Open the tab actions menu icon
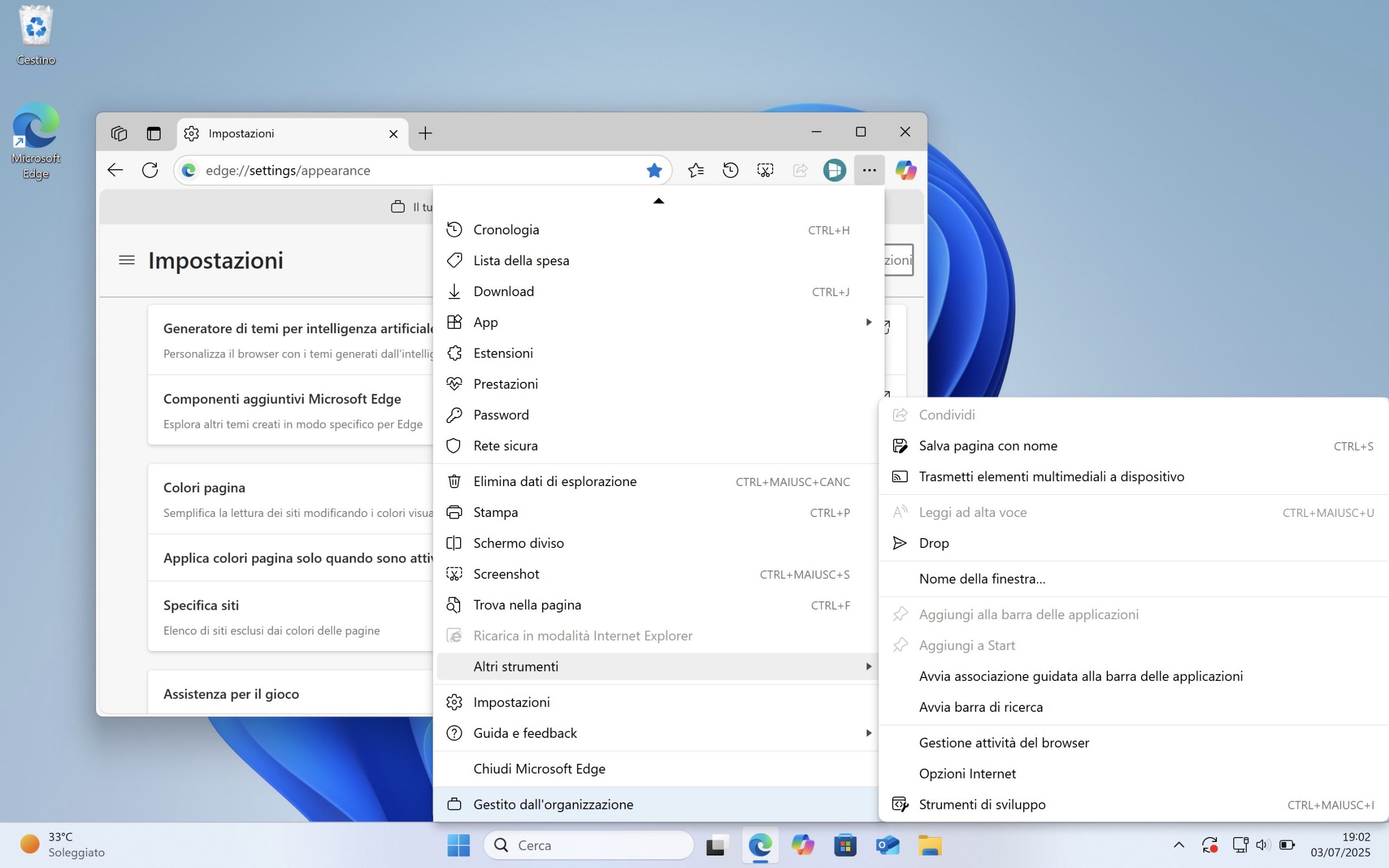Screen dimensions: 1389x868 click(153, 133)
